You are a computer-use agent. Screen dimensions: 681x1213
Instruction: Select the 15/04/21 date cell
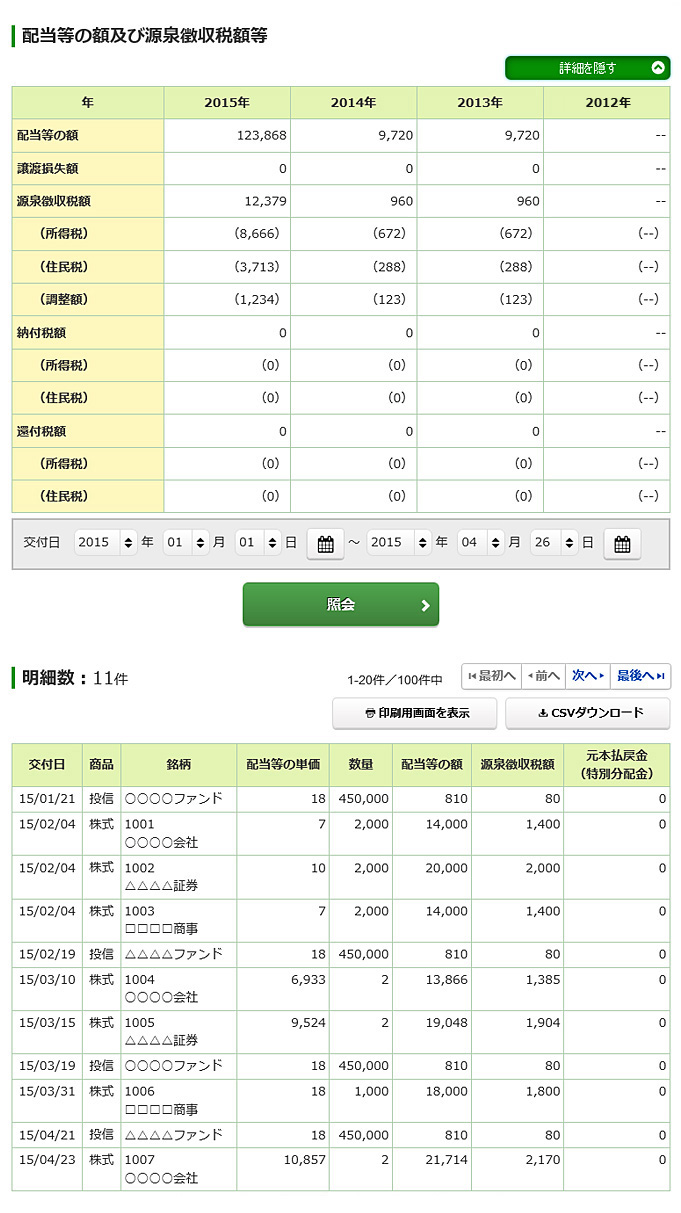[47, 1134]
